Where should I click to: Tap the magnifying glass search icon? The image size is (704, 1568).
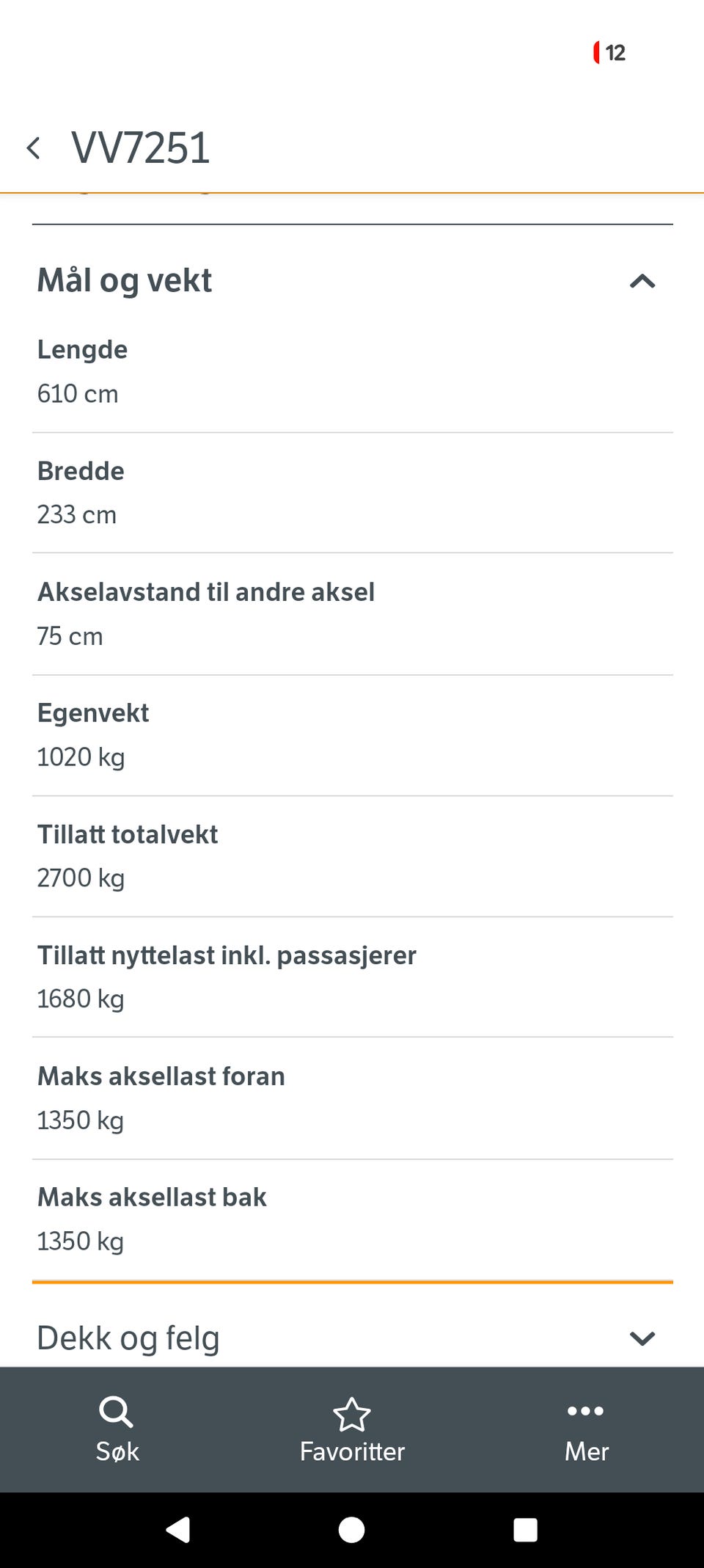[x=116, y=1412]
